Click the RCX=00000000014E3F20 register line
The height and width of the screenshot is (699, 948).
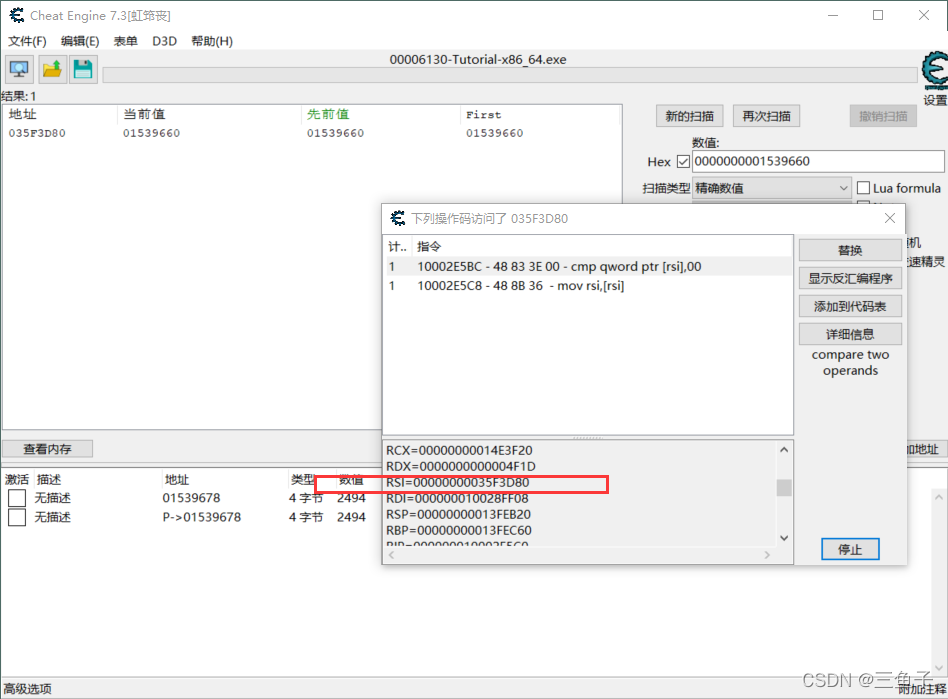click(459, 450)
